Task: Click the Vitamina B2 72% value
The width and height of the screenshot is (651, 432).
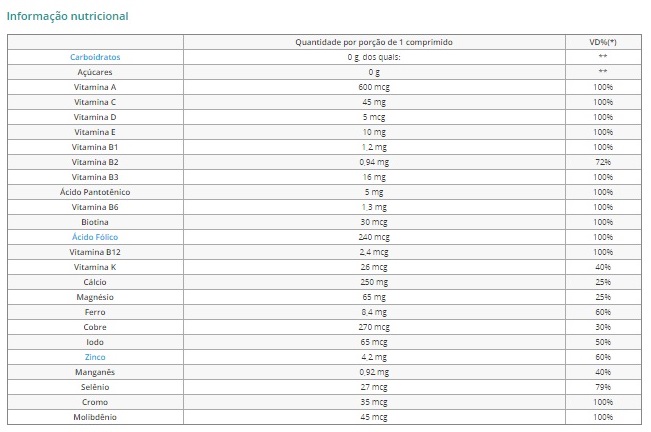Action: 603,162
